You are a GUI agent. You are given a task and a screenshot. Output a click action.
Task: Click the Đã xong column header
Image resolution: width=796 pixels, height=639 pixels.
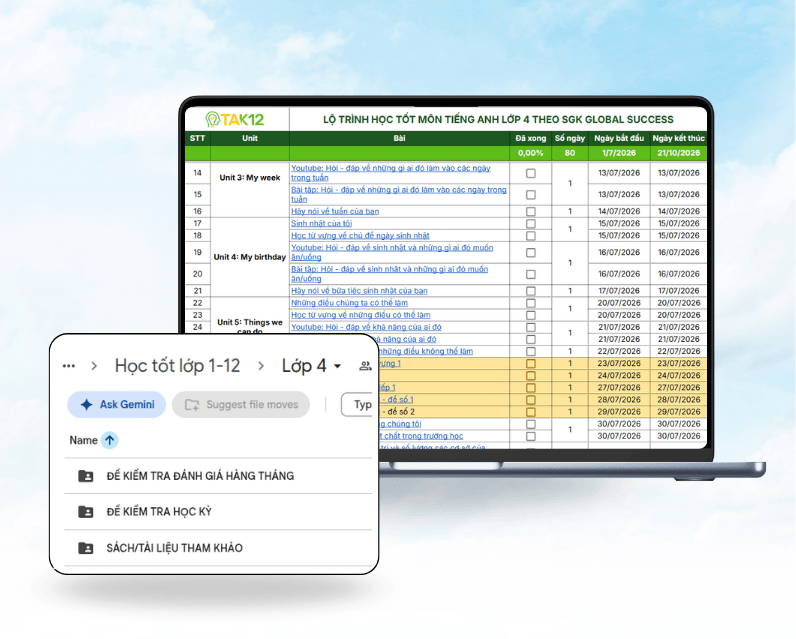pyautogui.click(x=530, y=138)
